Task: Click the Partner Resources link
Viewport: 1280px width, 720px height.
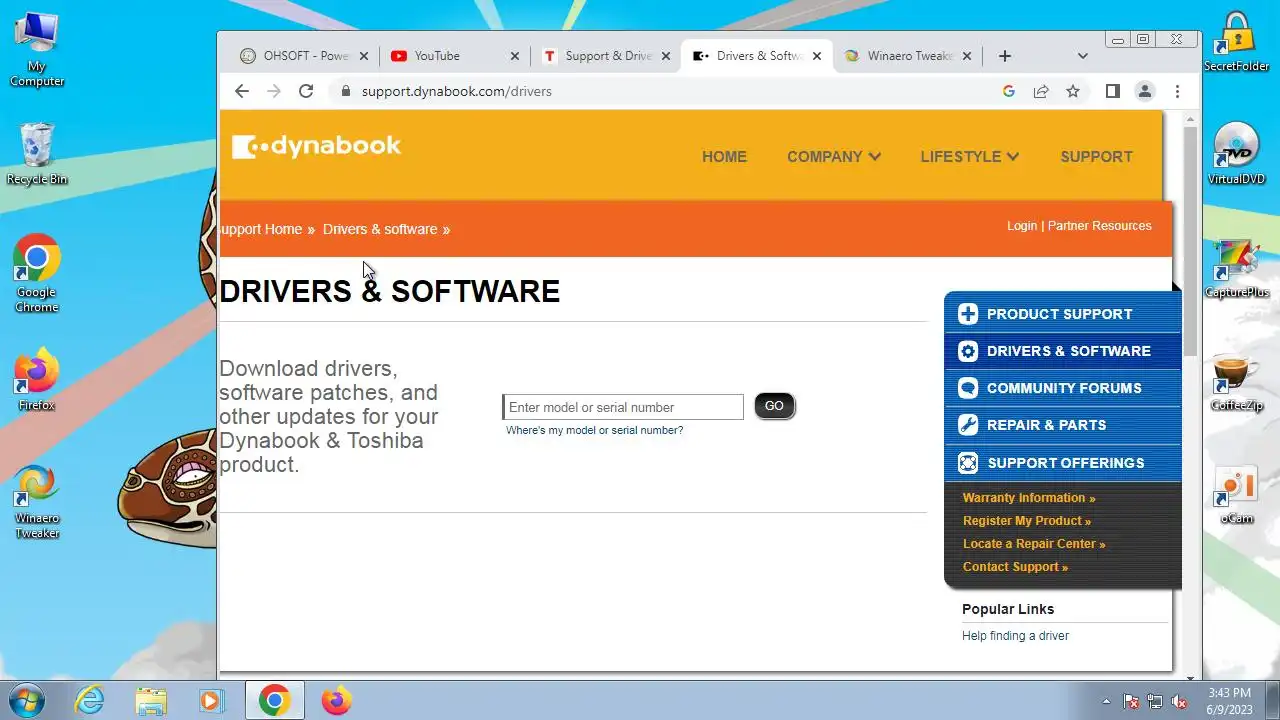Action: point(1099,226)
